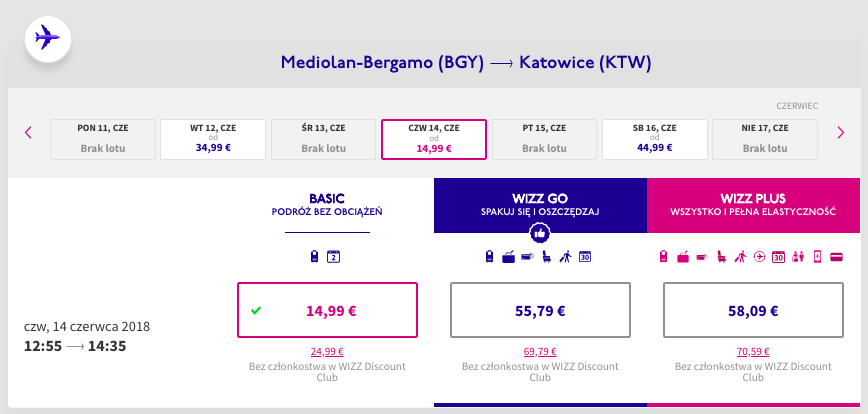Click the 24,99 € non-member price link

coord(327,351)
